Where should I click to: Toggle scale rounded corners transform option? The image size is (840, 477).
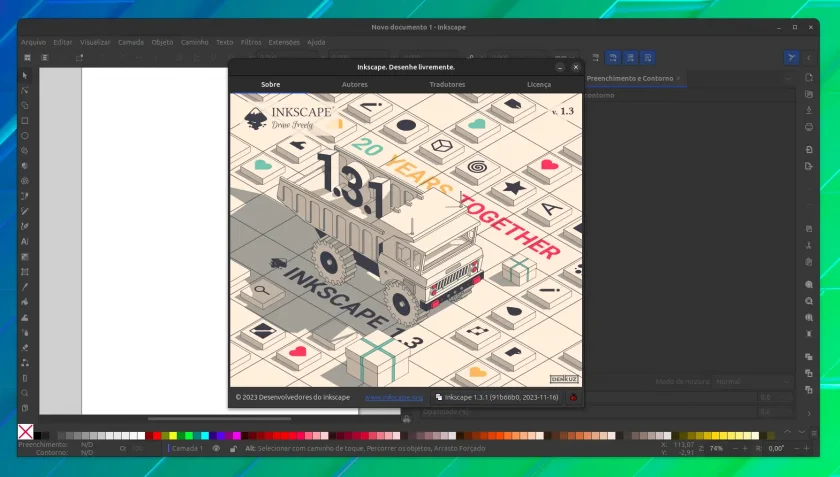point(613,57)
